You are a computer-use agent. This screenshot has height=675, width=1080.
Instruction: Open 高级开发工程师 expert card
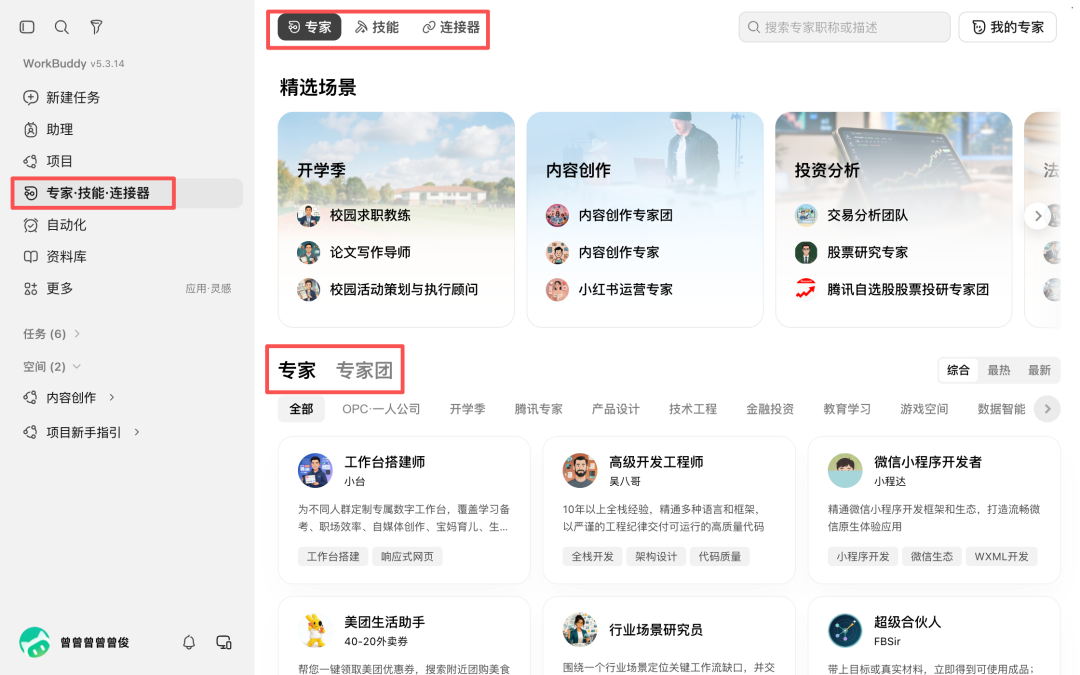click(669, 510)
